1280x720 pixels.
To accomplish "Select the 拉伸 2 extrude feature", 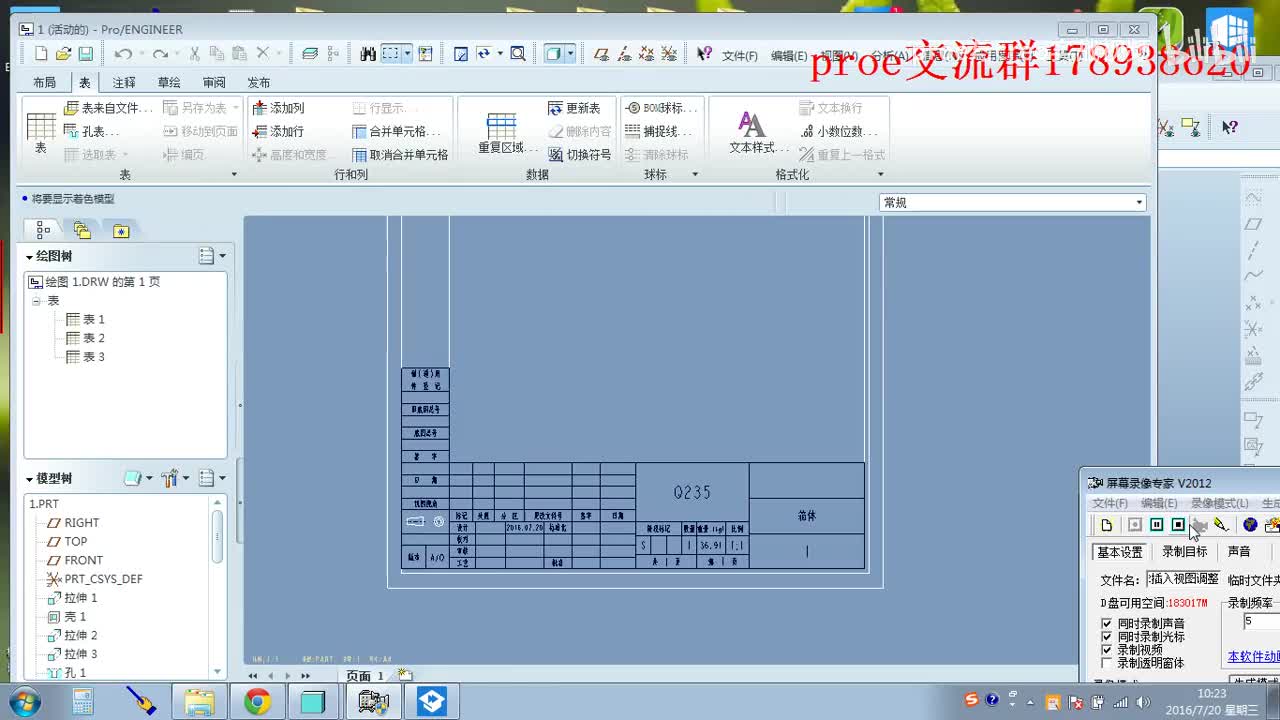I will click(x=73, y=636).
